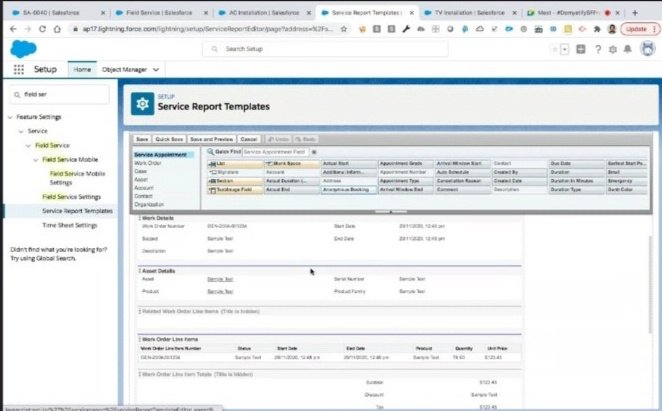Click the wrench extension icon
Viewport: 662px width, 411px height.
(x=406, y=29)
